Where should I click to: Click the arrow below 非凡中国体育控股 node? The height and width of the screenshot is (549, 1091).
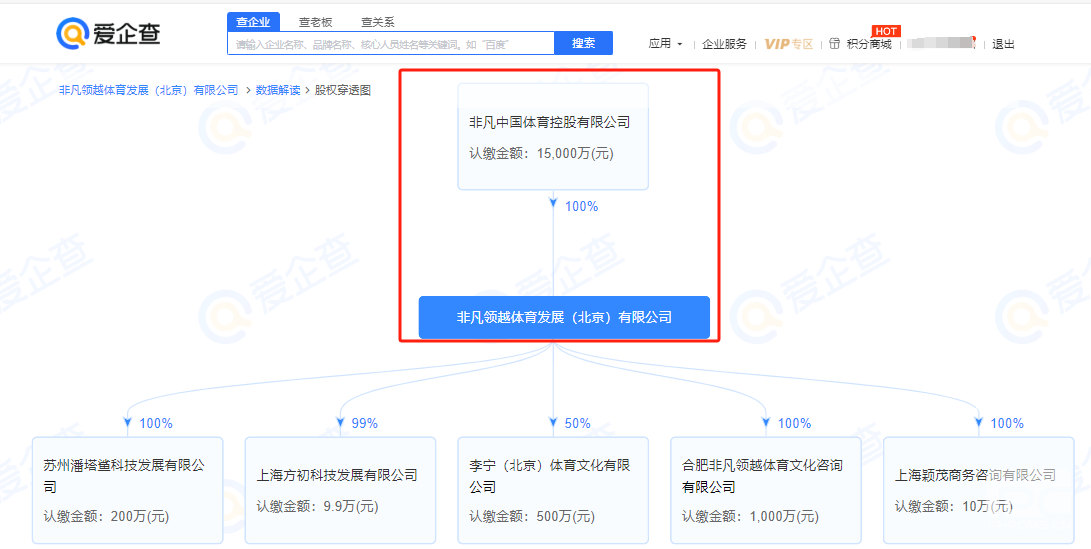click(x=553, y=205)
